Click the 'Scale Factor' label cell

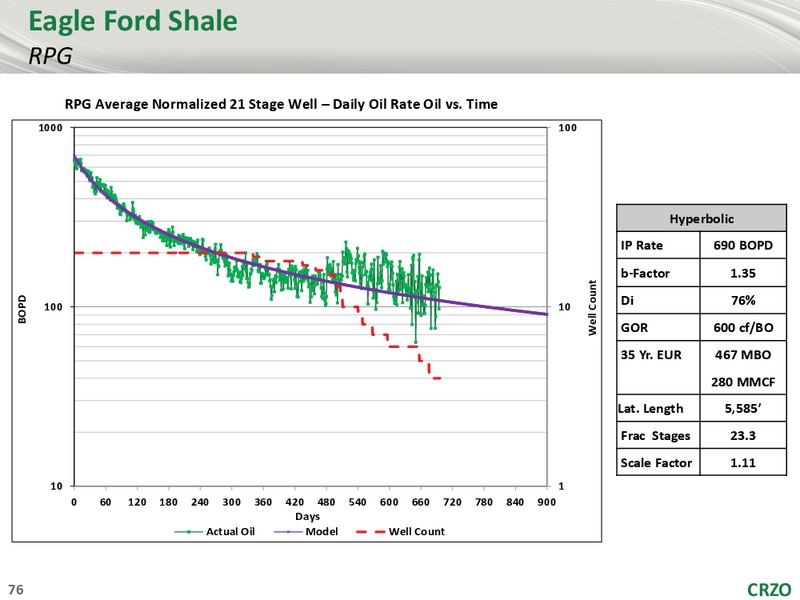(x=658, y=463)
